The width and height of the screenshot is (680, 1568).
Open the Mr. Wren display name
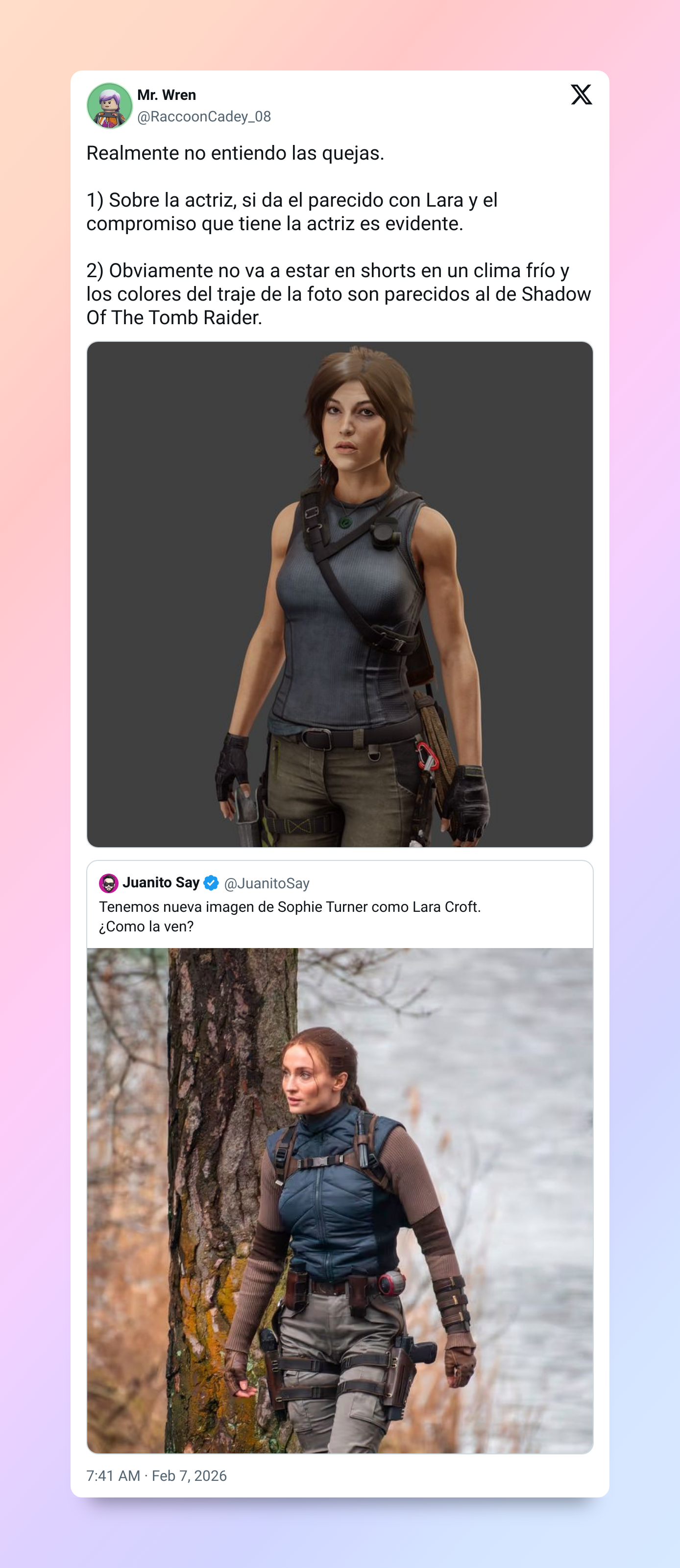coord(167,95)
